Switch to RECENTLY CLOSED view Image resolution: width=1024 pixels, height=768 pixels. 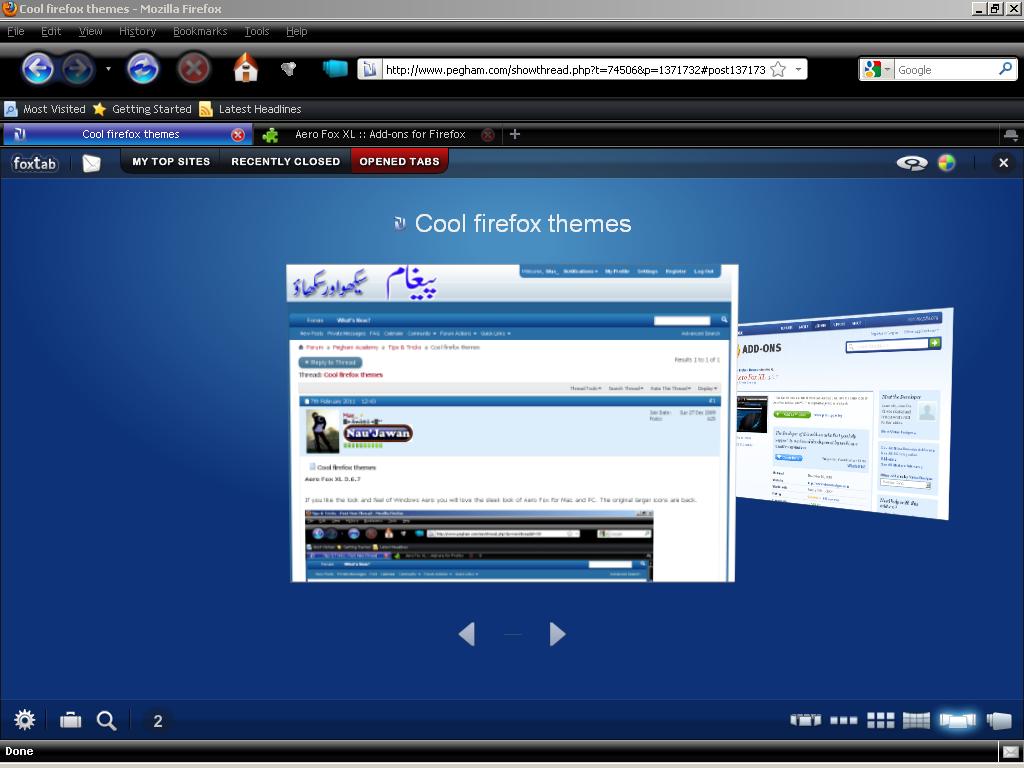tap(285, 161)
